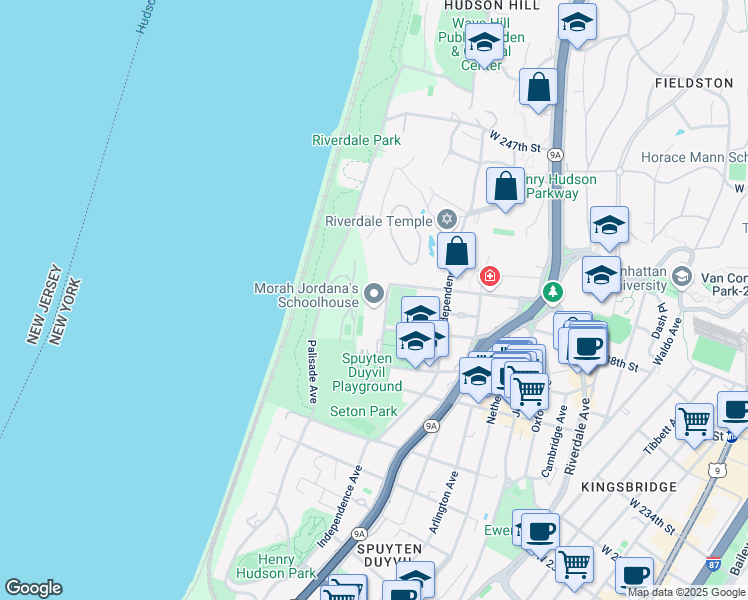Click the school marker beside 9A near Netherland Ave
748x600 pixels.
coord(478,377)
